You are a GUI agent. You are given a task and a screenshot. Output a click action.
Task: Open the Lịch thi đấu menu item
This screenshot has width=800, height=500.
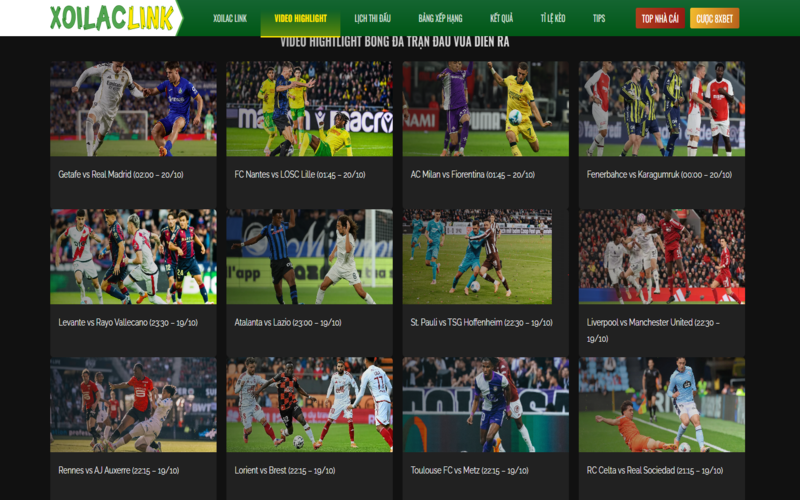pos(373,19)
